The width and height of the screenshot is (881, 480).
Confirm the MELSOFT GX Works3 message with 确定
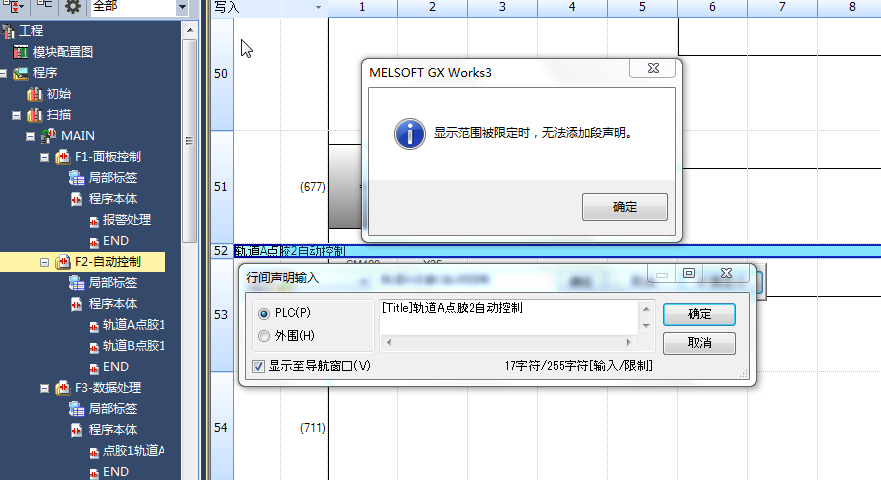coord(625,207)
